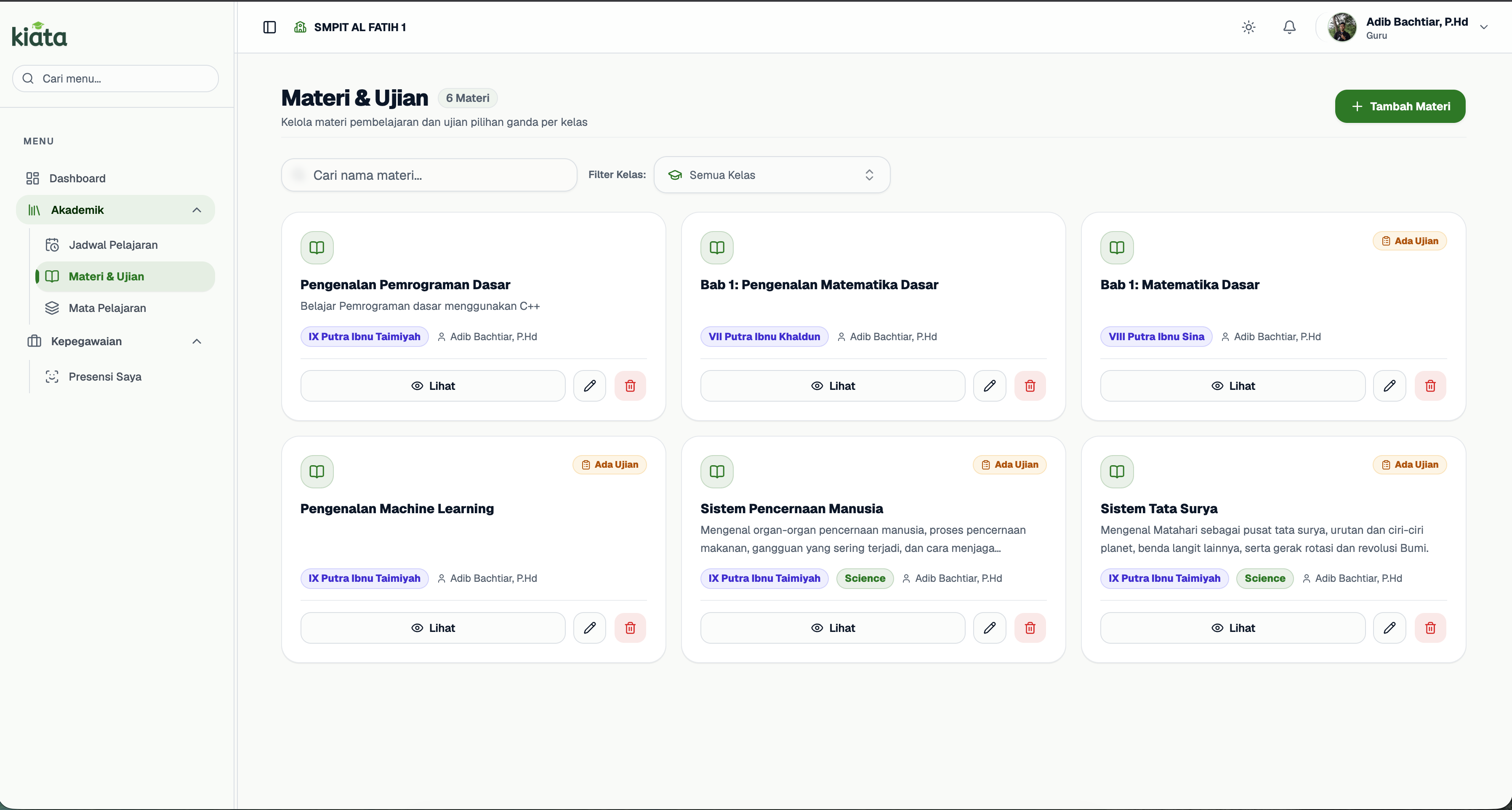Viewport: 1512px width, 810px height.
Task: Edit Sistem Pencernaan Manusia pencil icon
Action: (x=990, y=628)
